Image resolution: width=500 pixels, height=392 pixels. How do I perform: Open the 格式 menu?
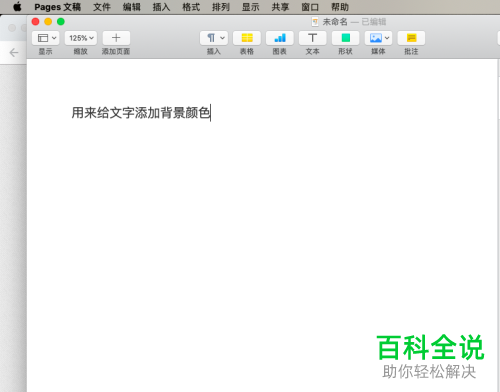(x=191, y=7)
